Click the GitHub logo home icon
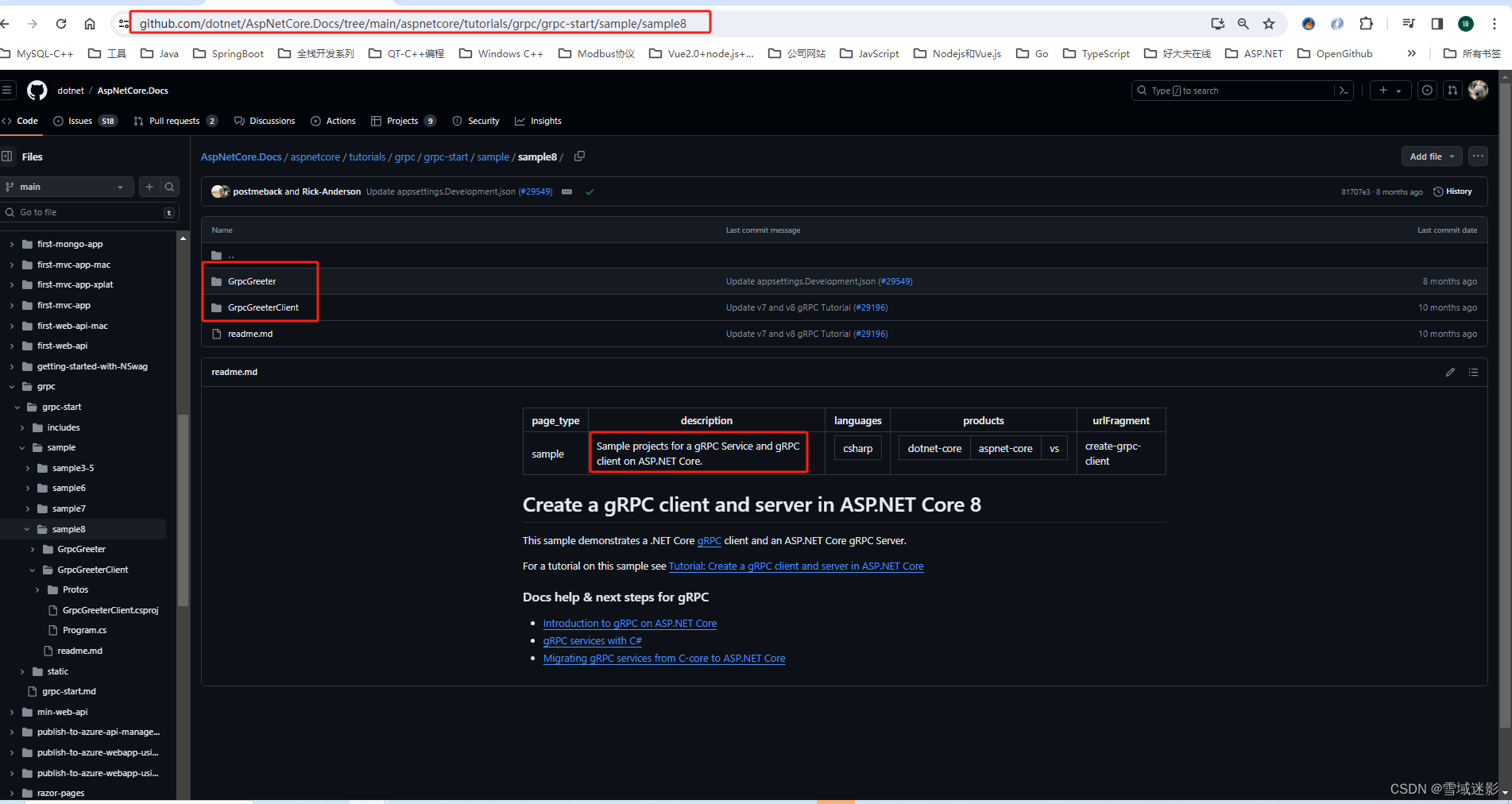This screenshot has height=804, width=1512. pyautogui.click(x=37, y=91)
